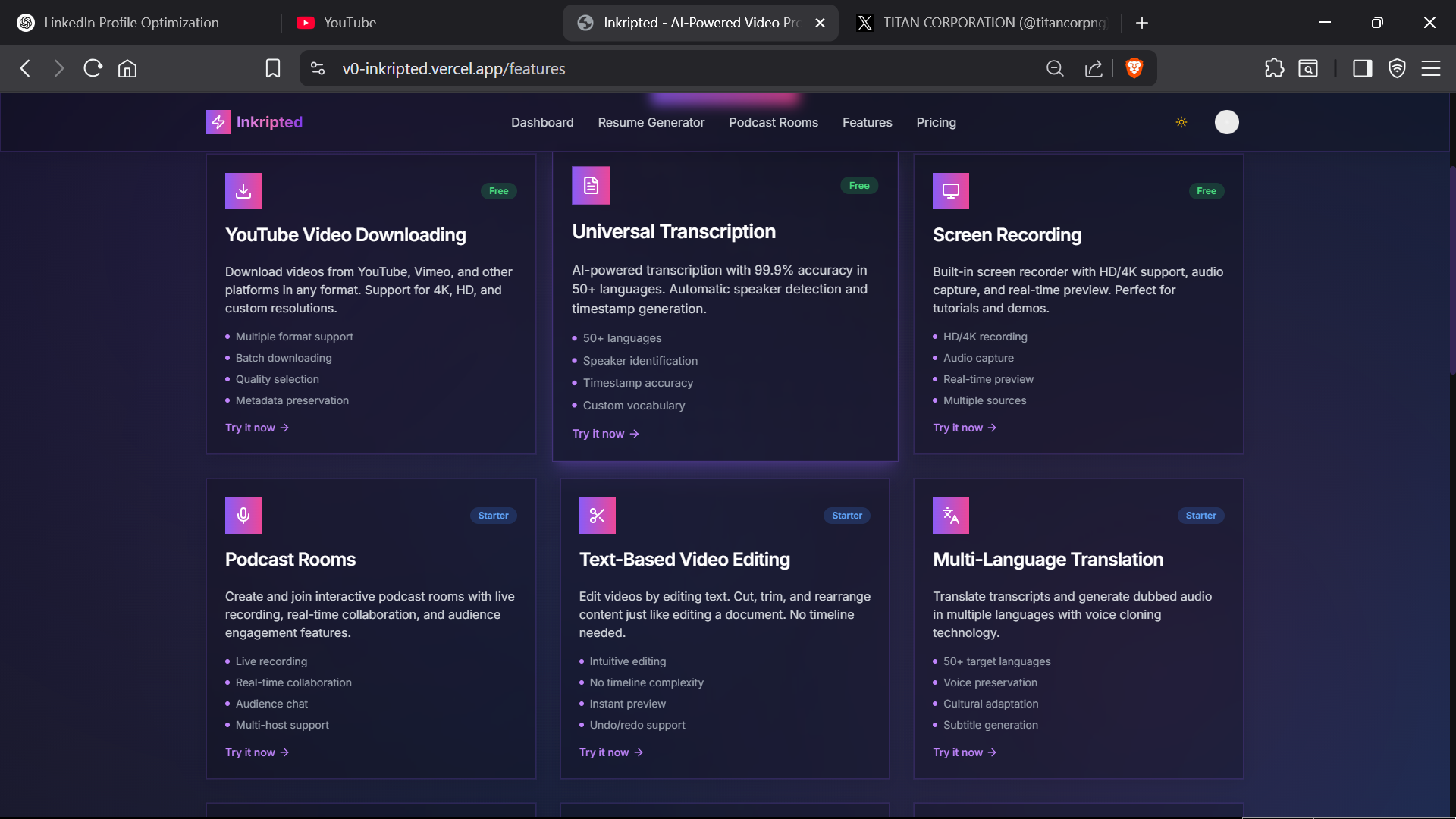The width and height of the screenshot is (1456, 819).
Task: Click Try it now under Screen Recording
Action: click(x=965, y=428)
